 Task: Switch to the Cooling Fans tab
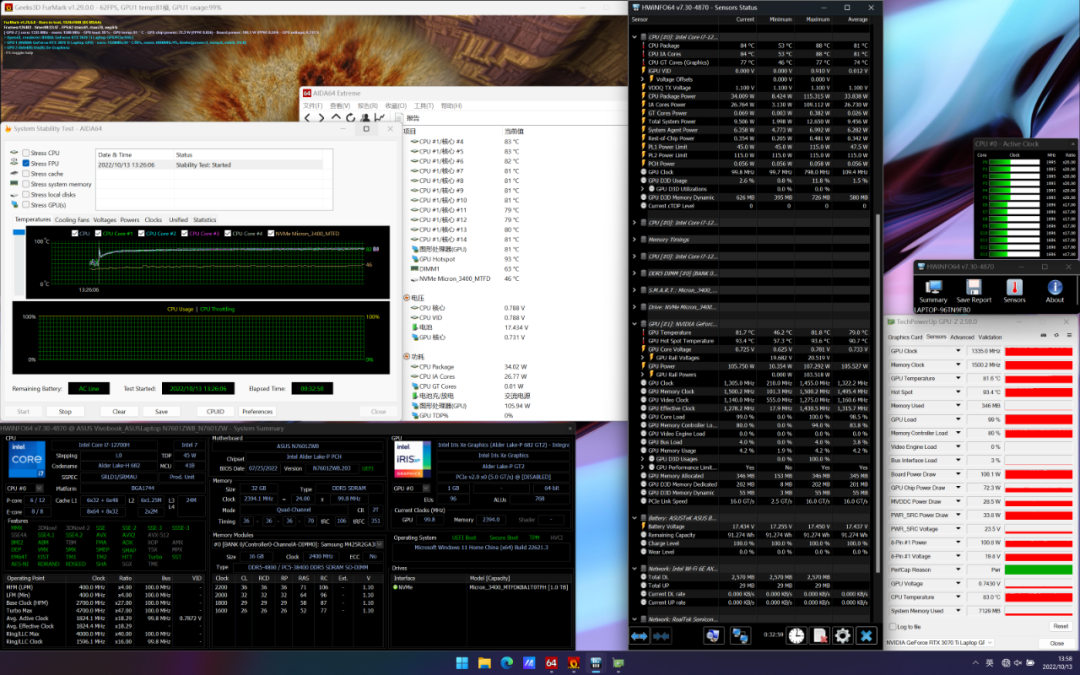(x=72, y=219)
